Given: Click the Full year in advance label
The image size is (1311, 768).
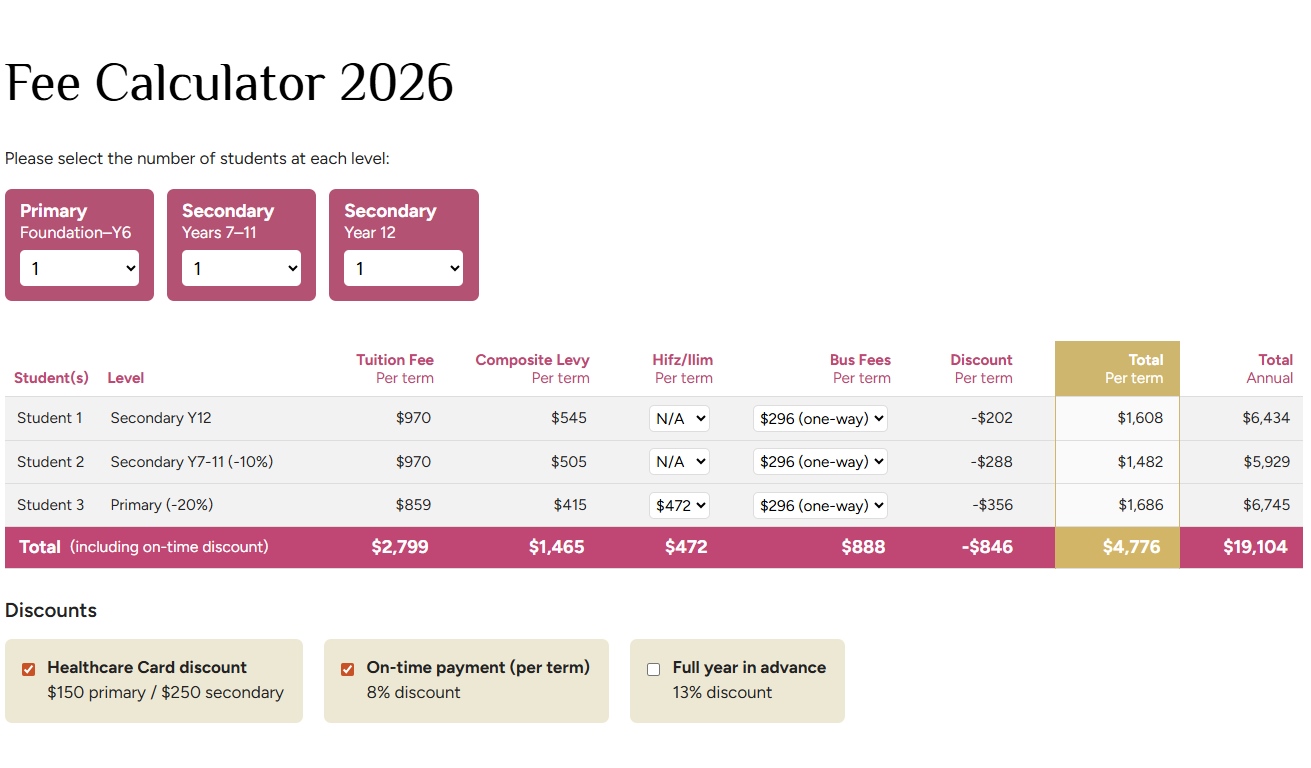Looking at the screenshot, I should [x=749, y=667].
